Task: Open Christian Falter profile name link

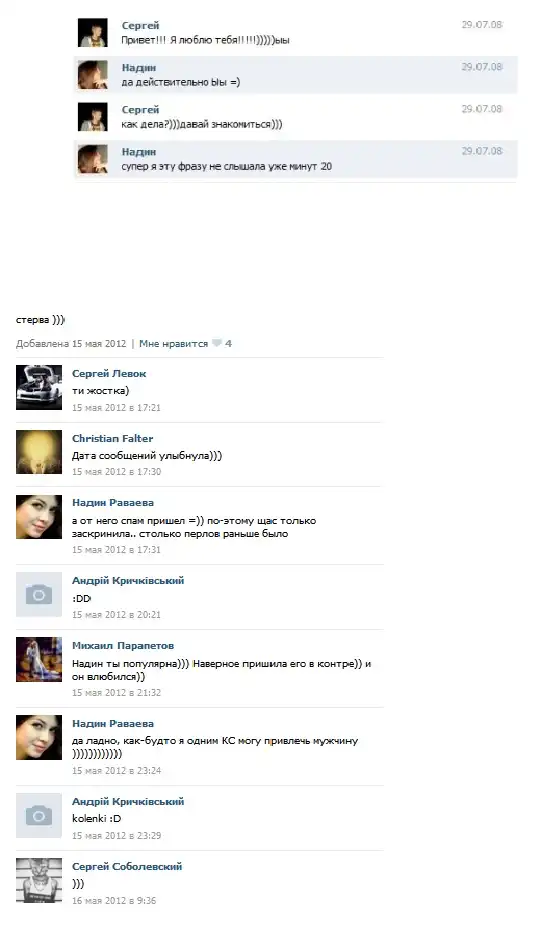Action: click(113, 438)
